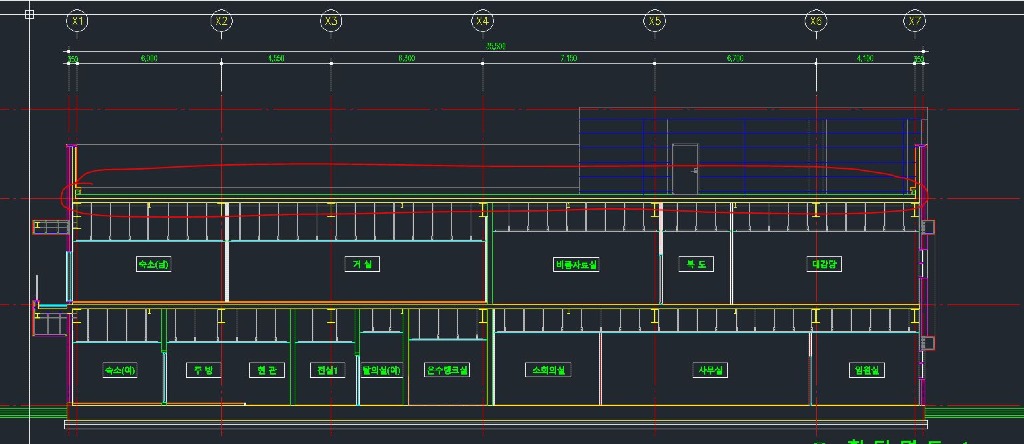The width and height of the screenshot is (1024, 444).
Task: Select the 현관 room label
Action: coord(265,370)
